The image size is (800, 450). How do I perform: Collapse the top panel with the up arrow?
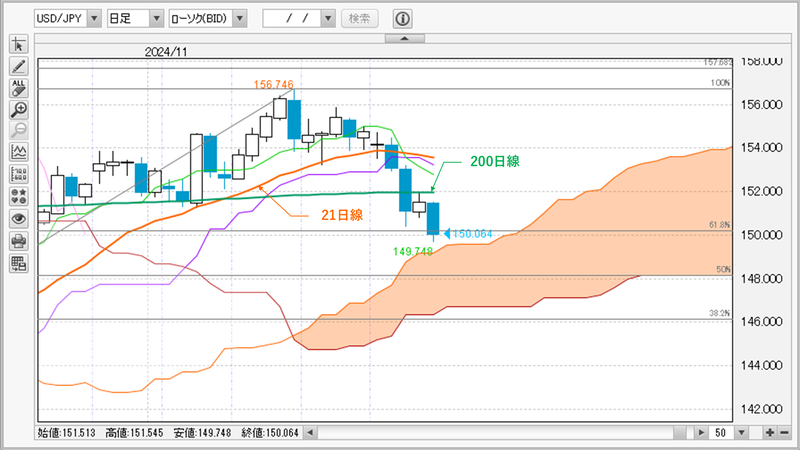405,39
